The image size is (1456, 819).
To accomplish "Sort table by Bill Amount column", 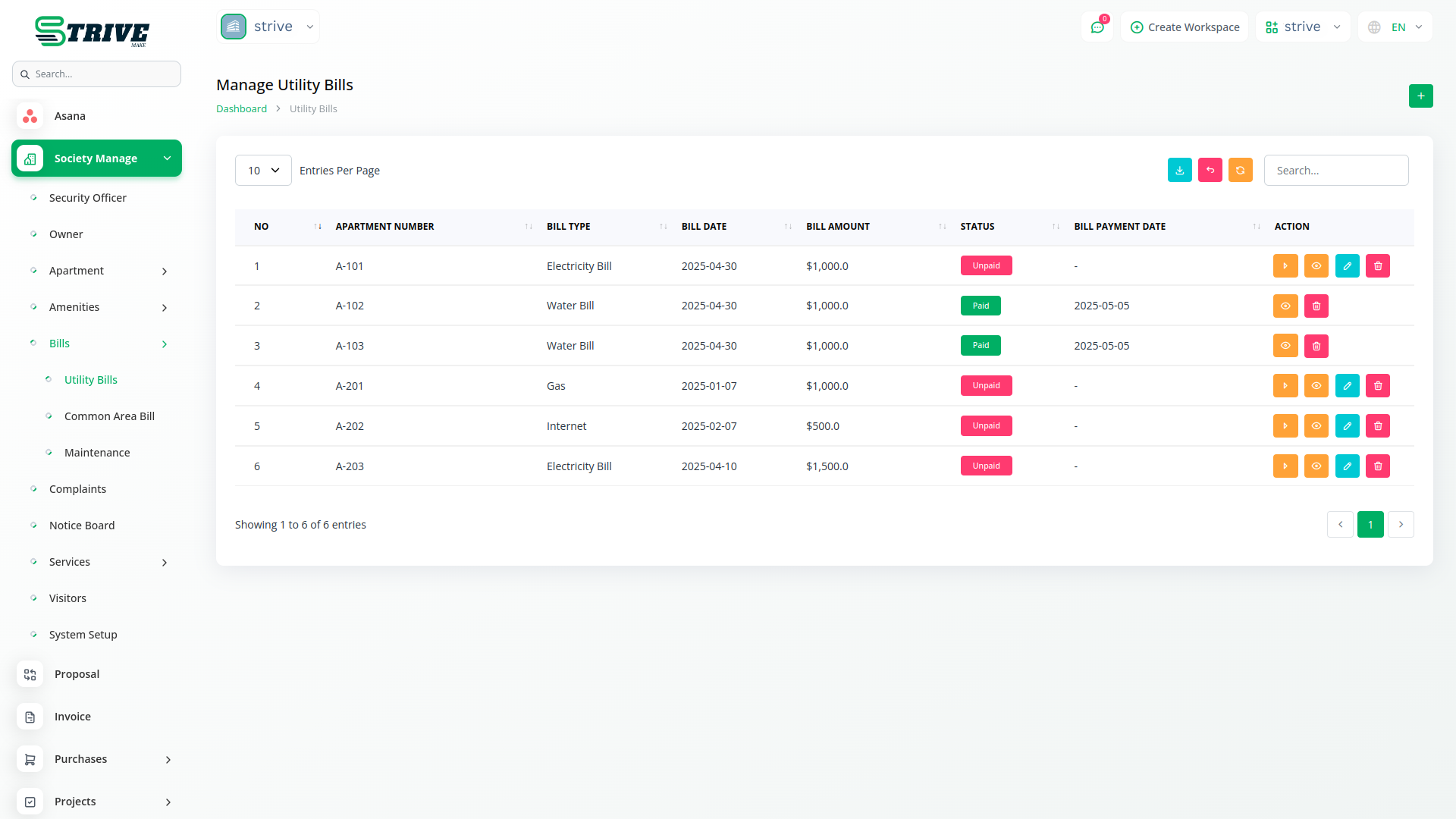I will click(837, 227).
